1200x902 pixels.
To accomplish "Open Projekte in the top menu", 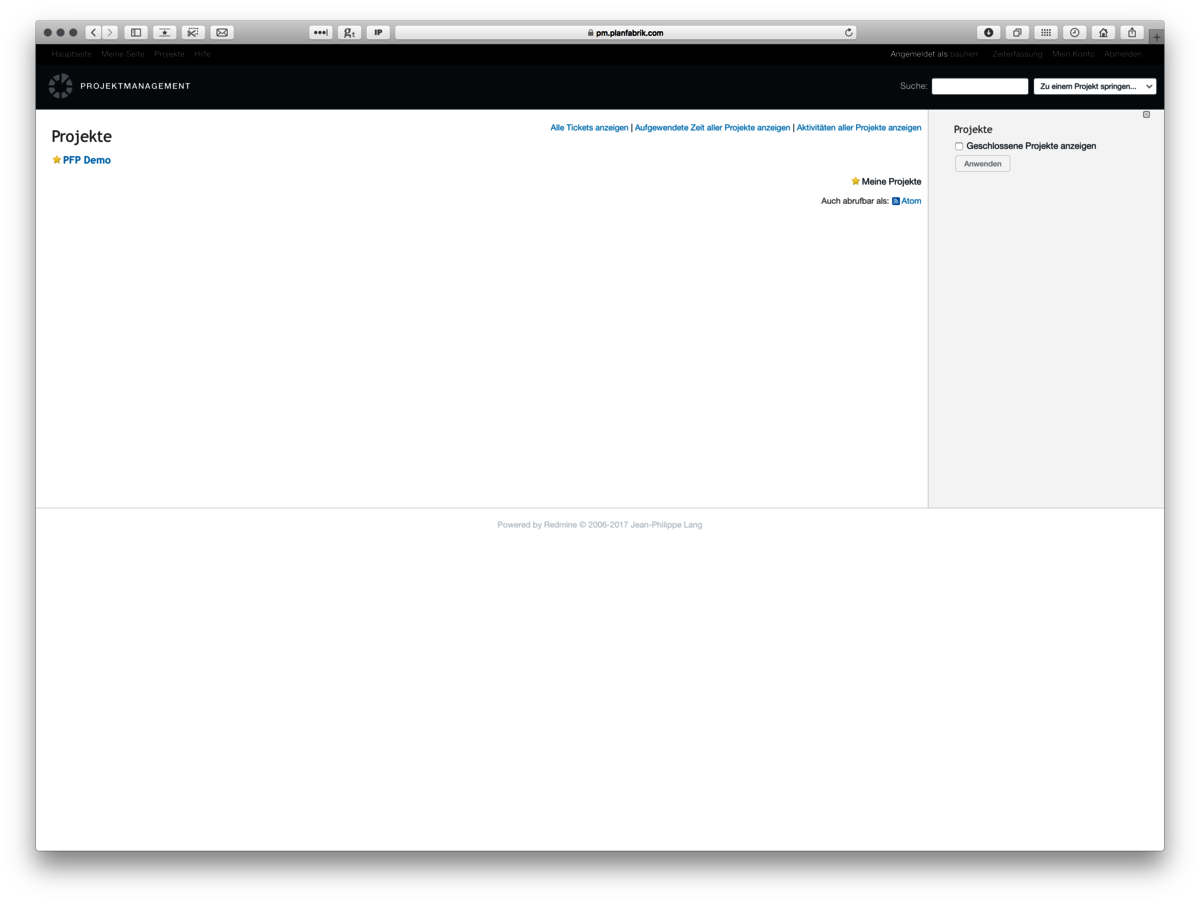I will pyautogui.click(x=169, y=54).
